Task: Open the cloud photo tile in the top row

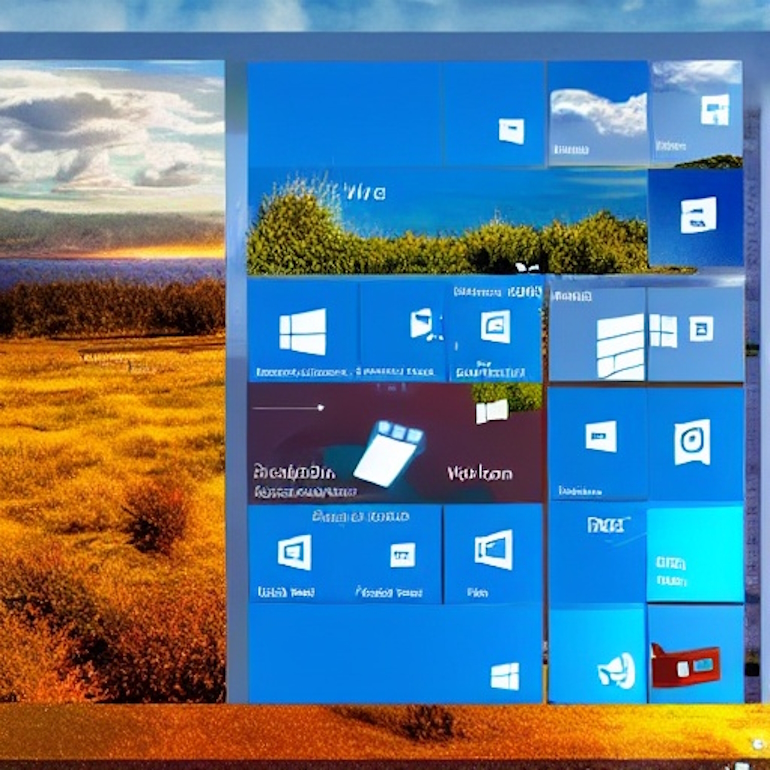Action: 598,113
